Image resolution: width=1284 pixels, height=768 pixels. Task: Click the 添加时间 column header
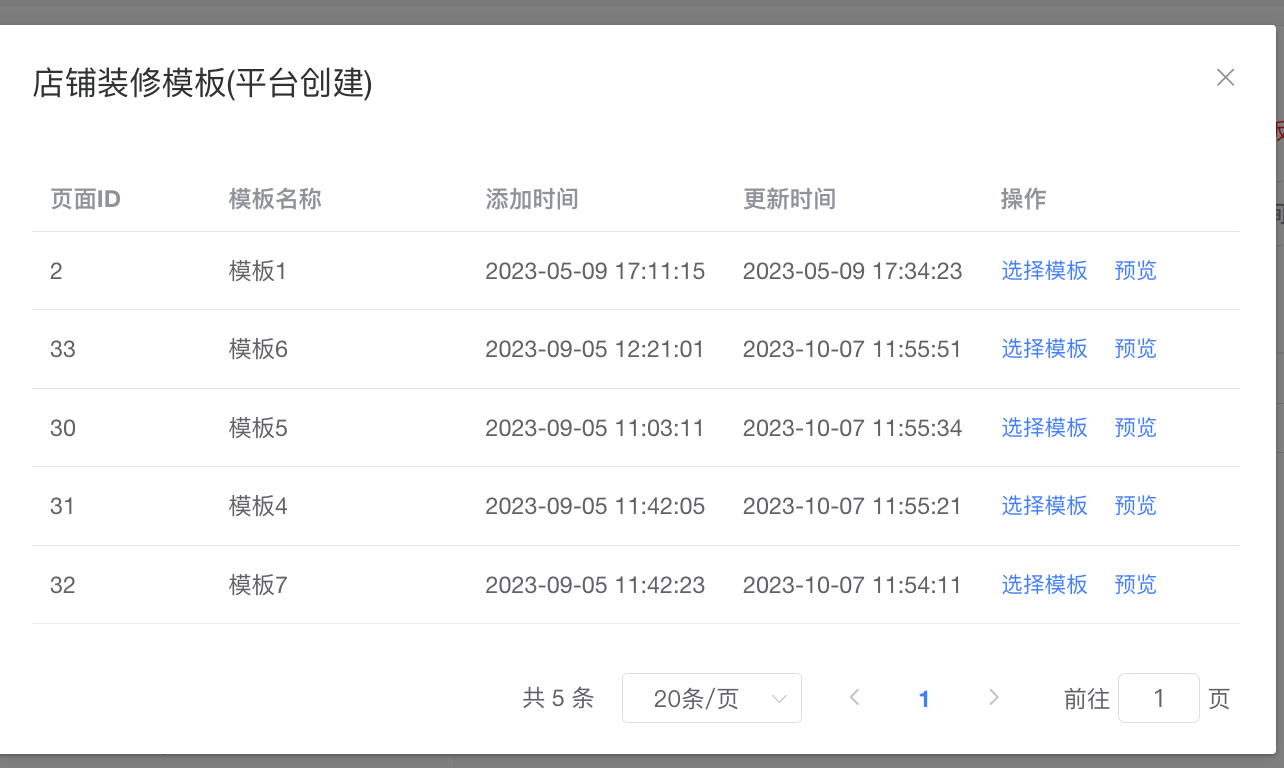(x=531, y=199)
